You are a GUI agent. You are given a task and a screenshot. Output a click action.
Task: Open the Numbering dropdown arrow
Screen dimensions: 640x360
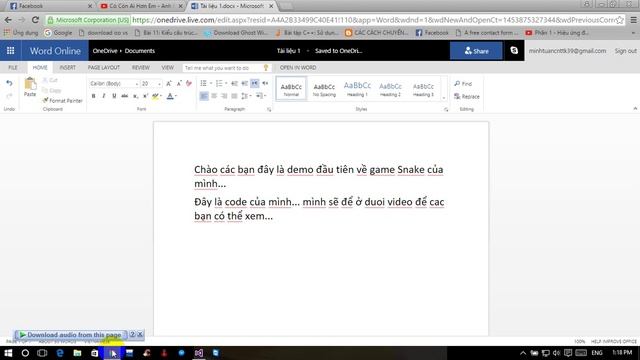click(x=226, y=83)
